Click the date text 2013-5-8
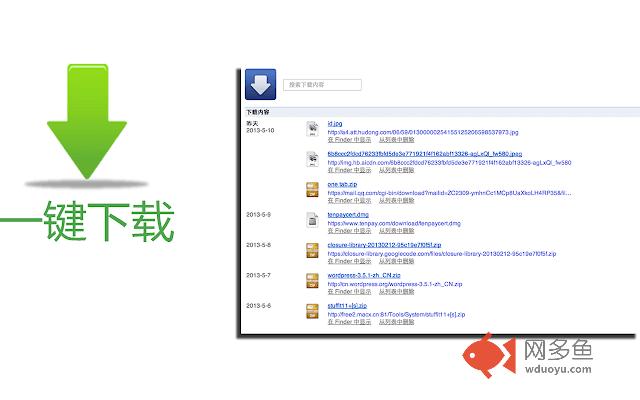Viewport: 640px width, 400px height. click(258, 245)
